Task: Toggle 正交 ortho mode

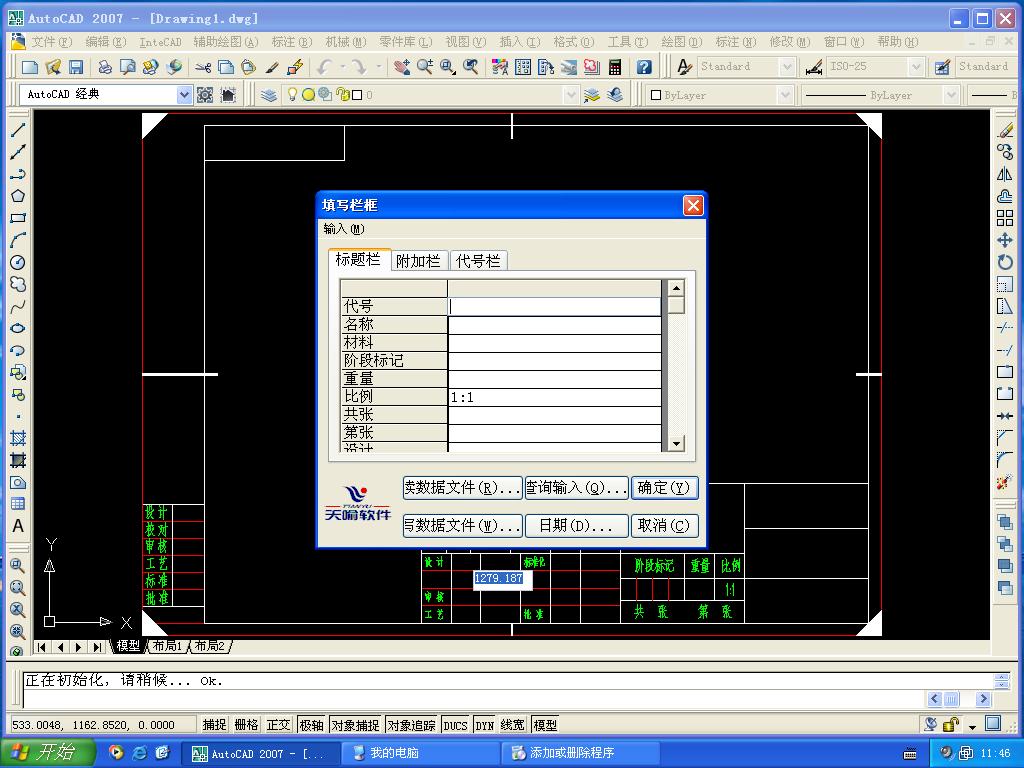Action: click(x=278, y=725)
